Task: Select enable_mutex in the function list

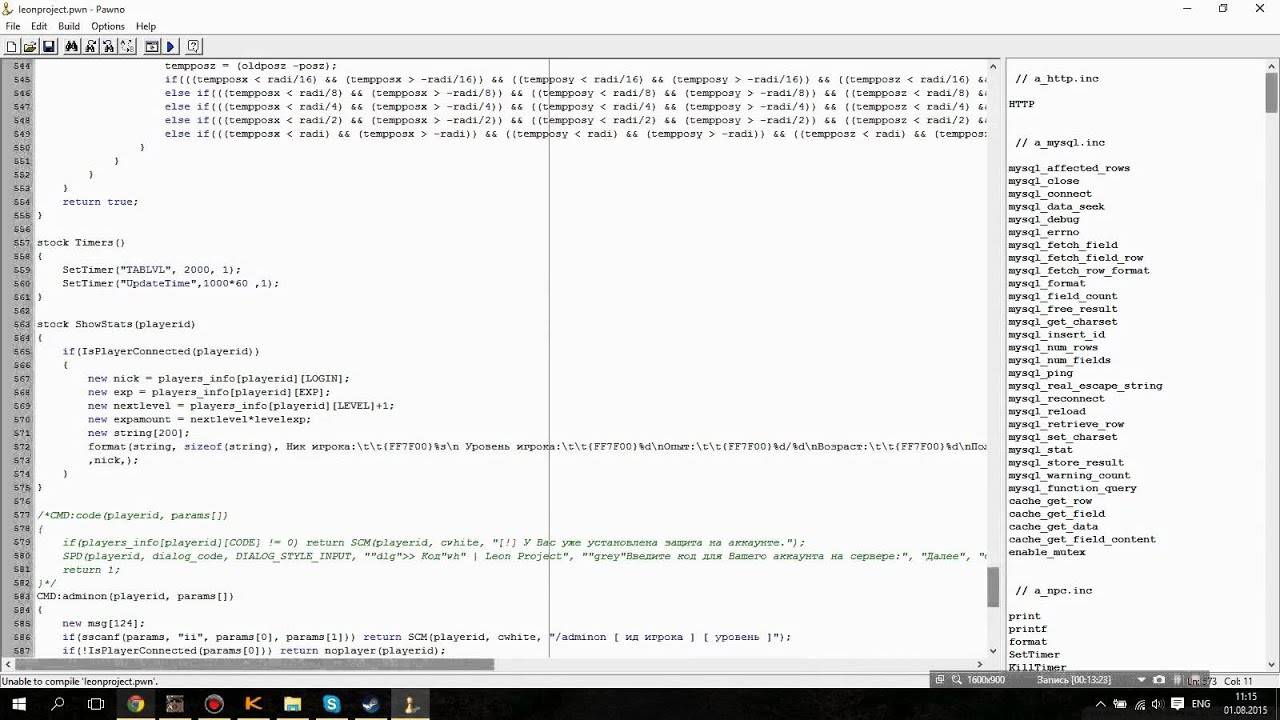Action: point(1047,552)
